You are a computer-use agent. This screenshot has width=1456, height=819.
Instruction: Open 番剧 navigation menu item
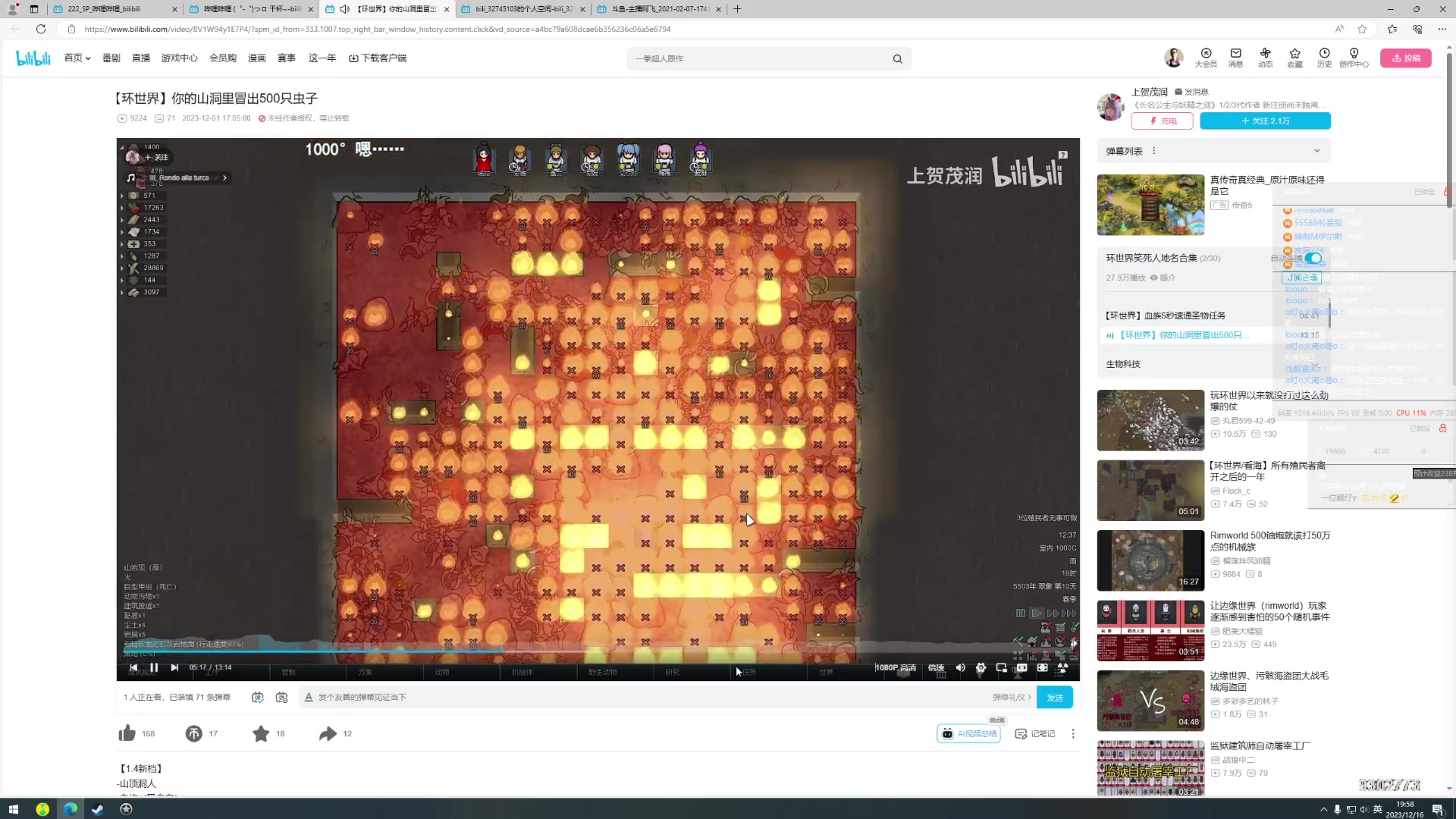coord(111,58)
